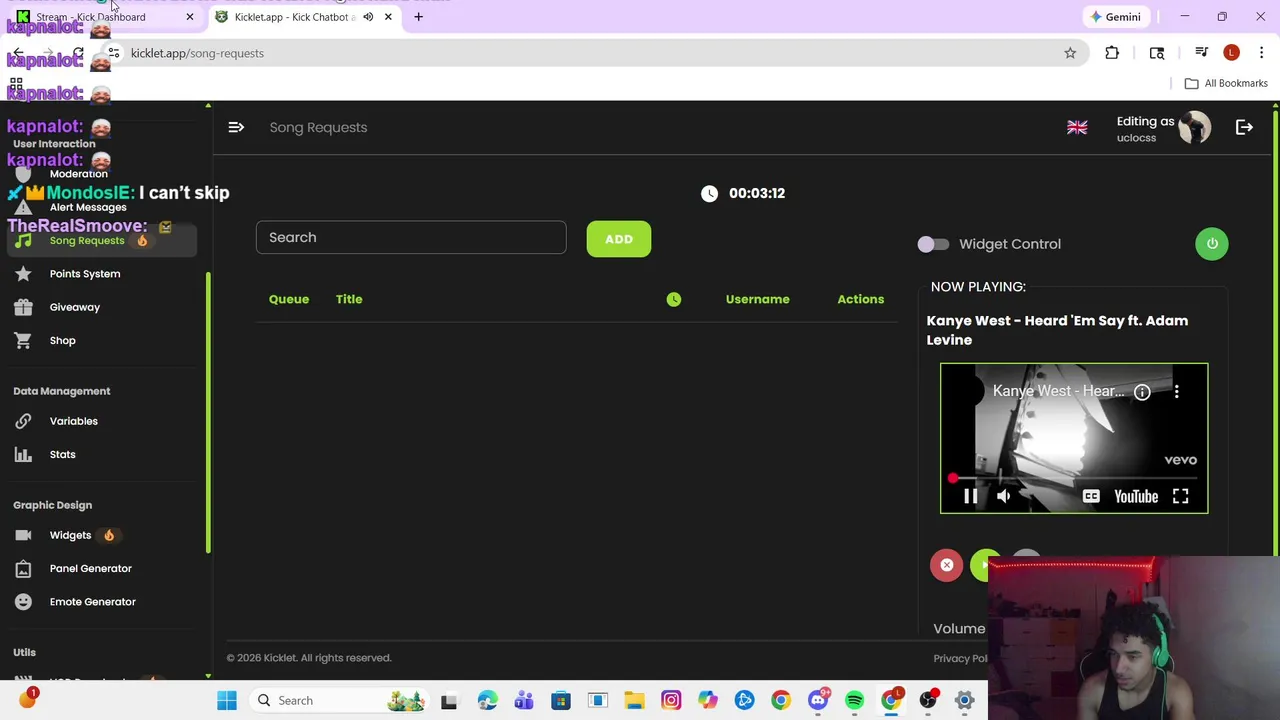Open a new browser tab with plus
This screenshot has height=720, width=1280.
click(418, 17)
